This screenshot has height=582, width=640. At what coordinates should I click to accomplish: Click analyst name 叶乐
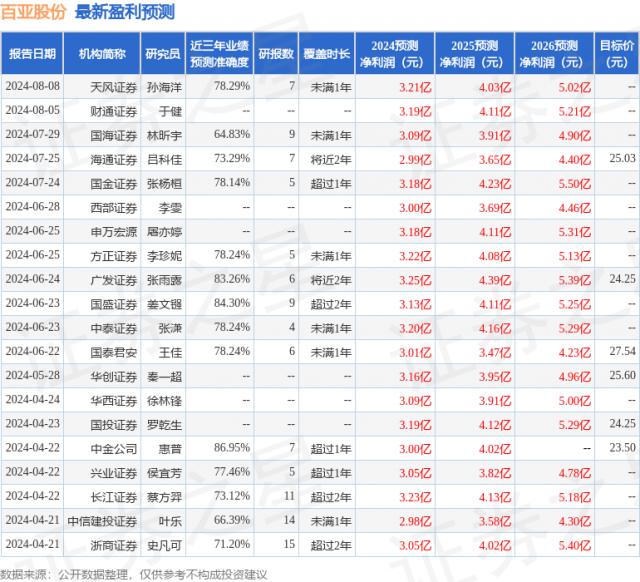point(170,520)
